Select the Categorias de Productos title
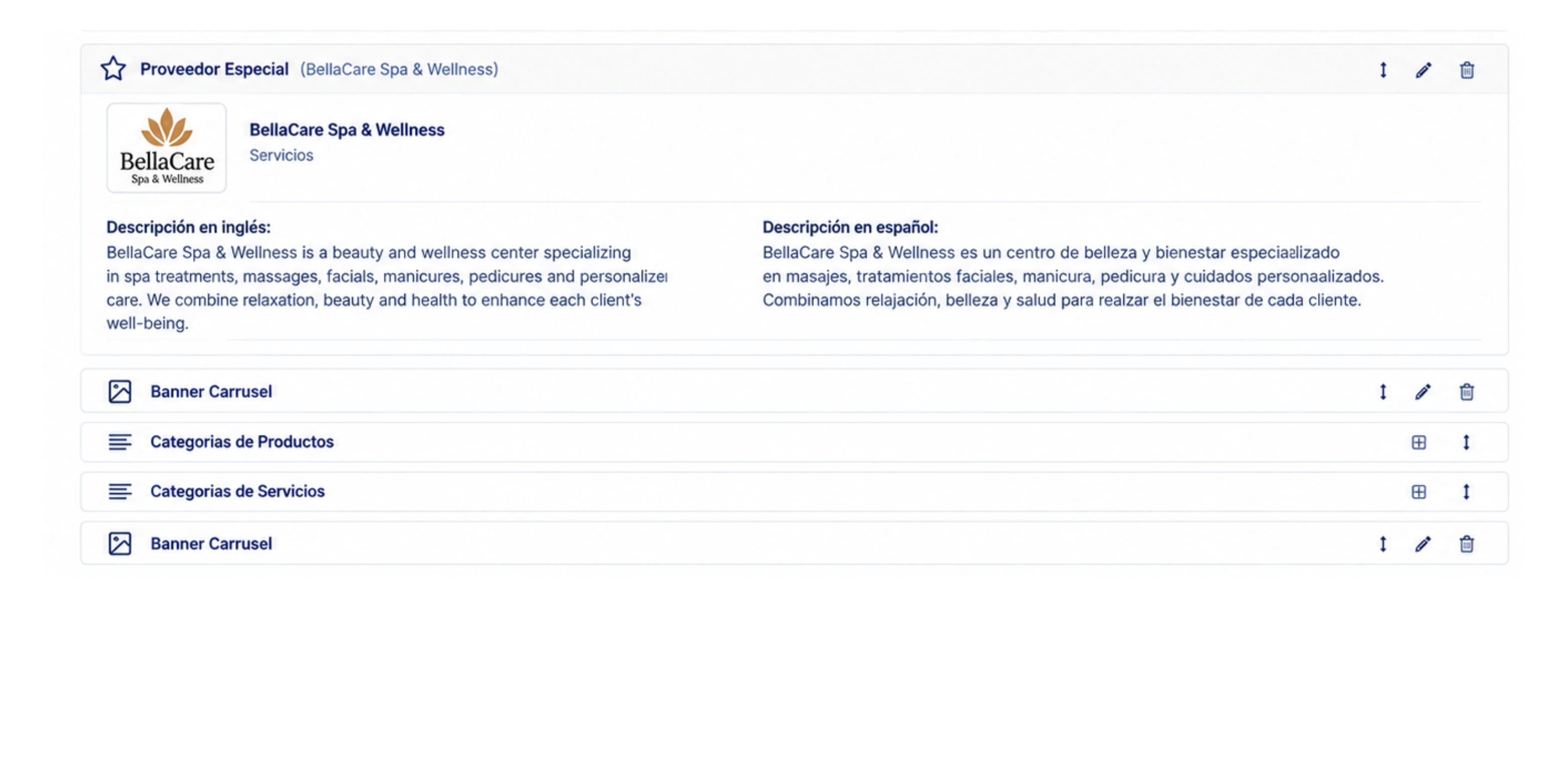The width and height of the screenshot is (1568, 784). coord(242,442)
